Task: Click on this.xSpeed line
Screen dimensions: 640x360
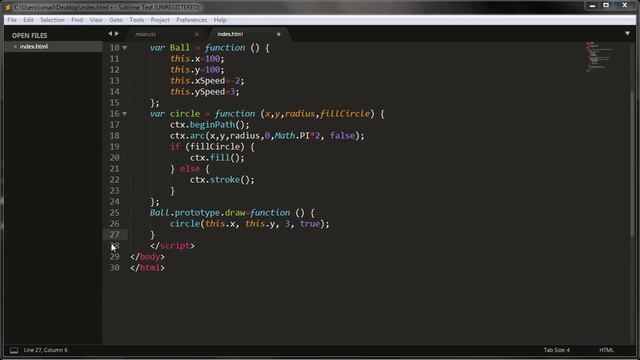Action: [207, 81]
